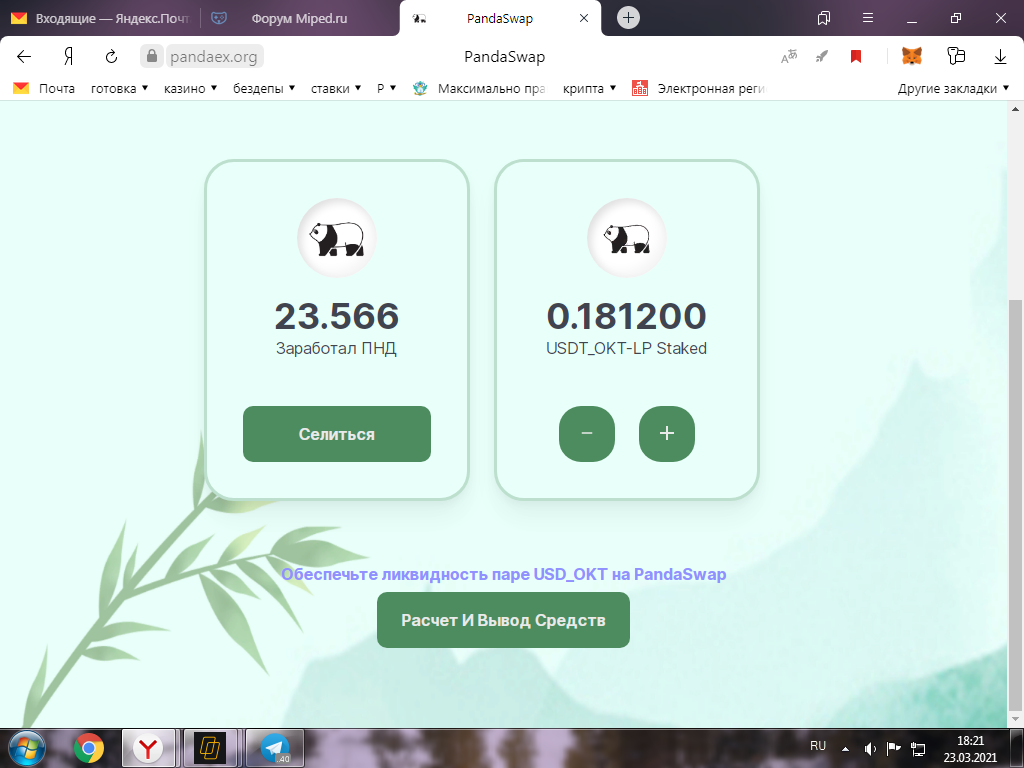Click the minus unstake button
This screenshot has height=768, width=1024.
point(586,434)
